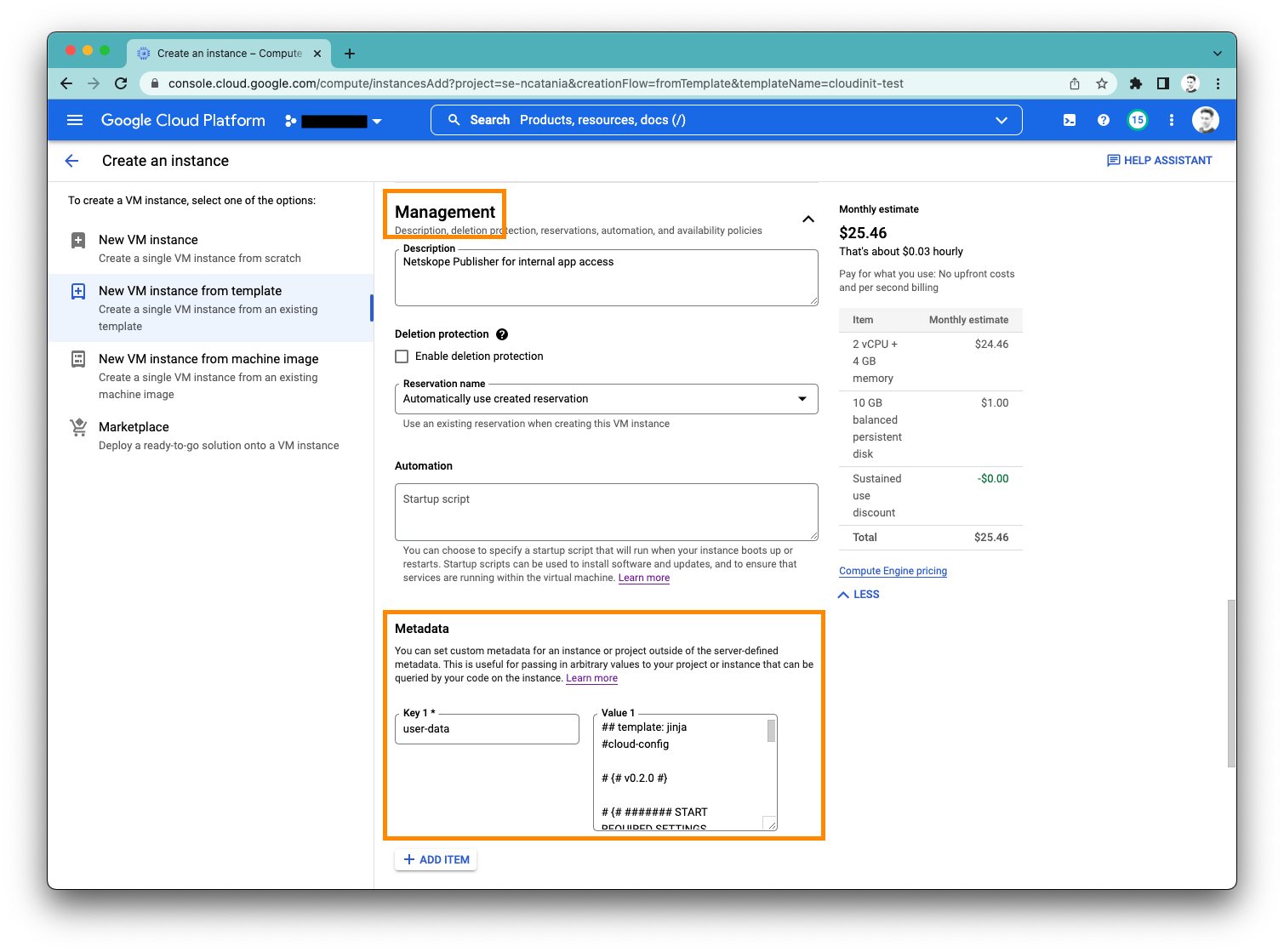
Task: Collapse pricing details with LESS
Action: 859,595
